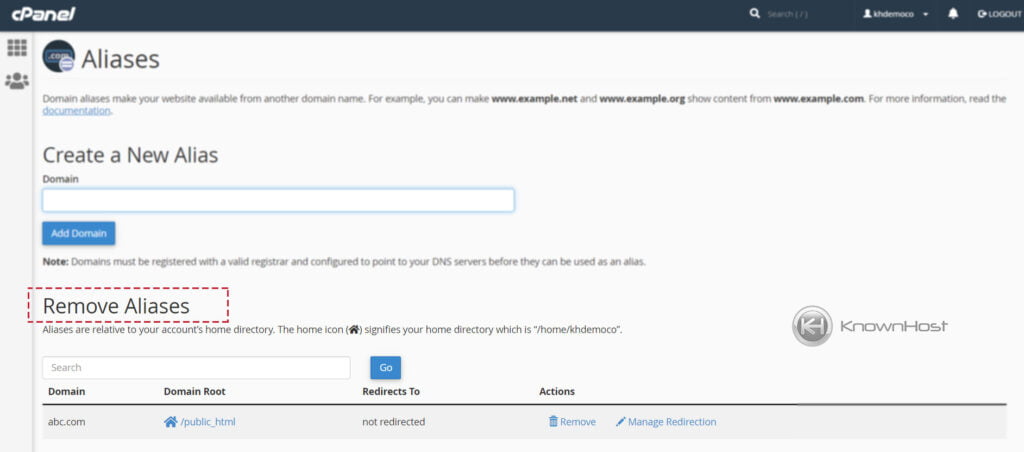The height and width of the screenshot is (452, 1024).
Task: Click the trash icon for abc.com
Action: (x=553, y=422)
